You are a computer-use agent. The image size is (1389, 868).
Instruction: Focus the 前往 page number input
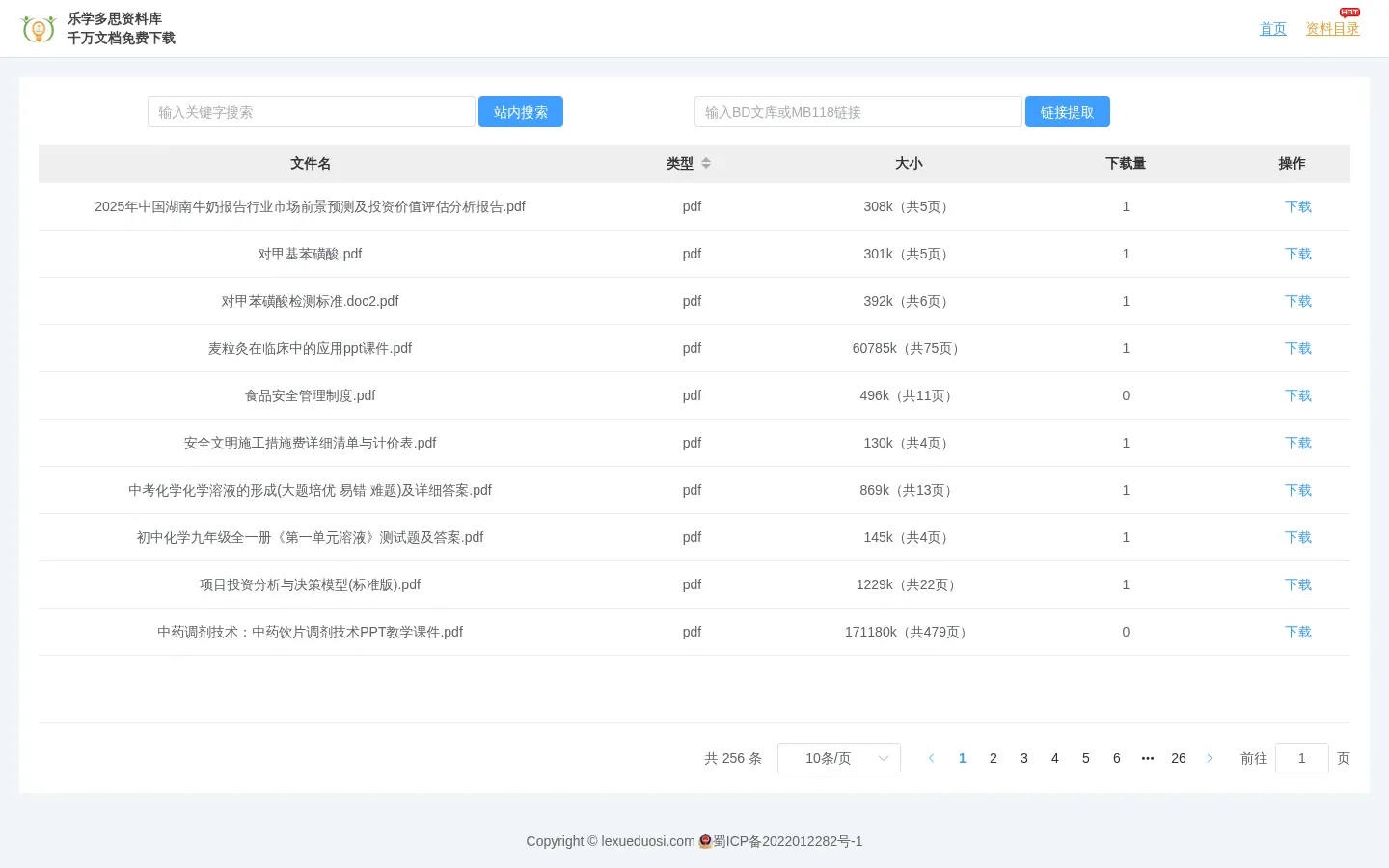pyautogui.click(x=1302, y=758)
